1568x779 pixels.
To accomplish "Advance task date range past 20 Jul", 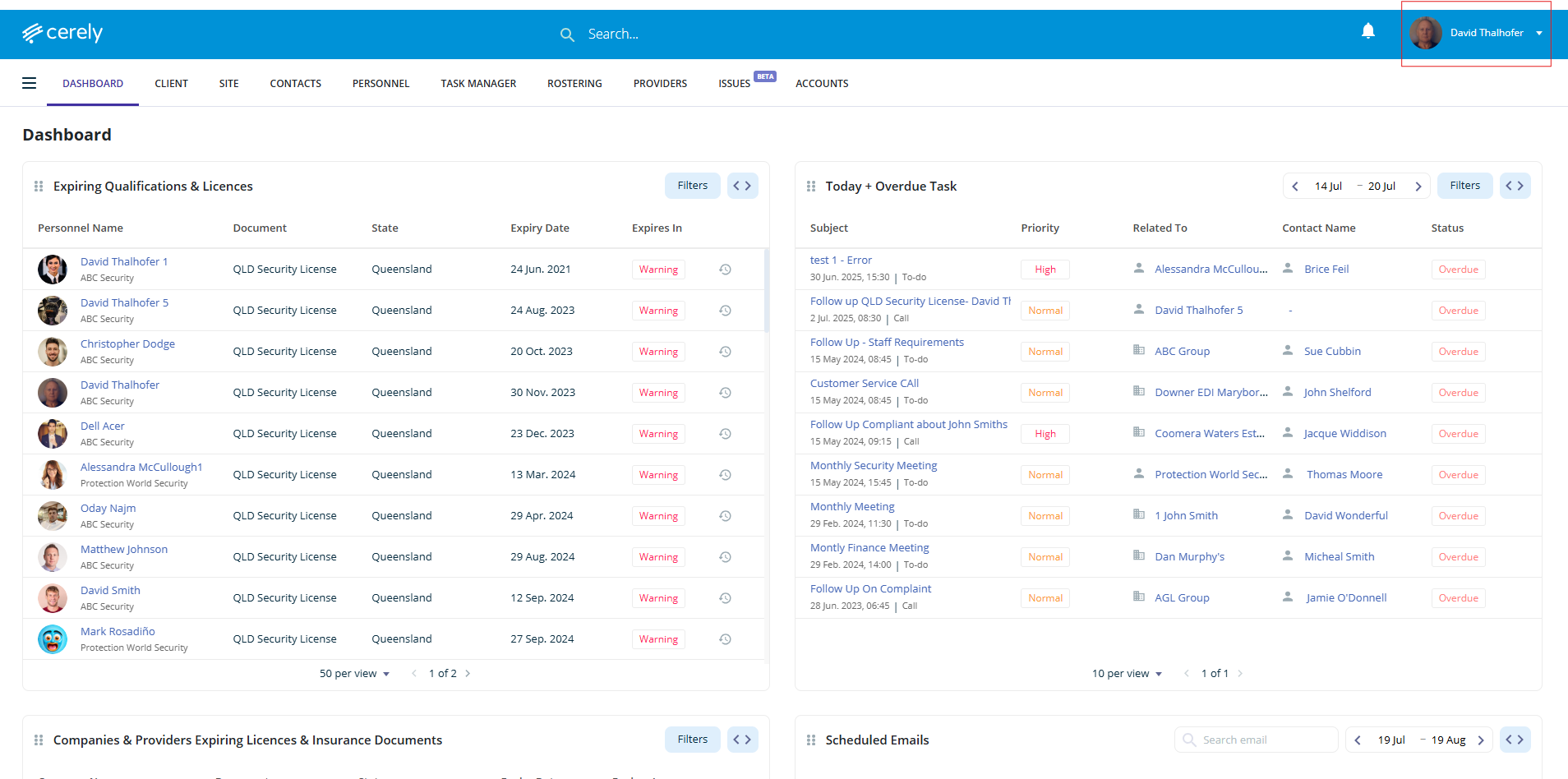I will coord(1418,187).
